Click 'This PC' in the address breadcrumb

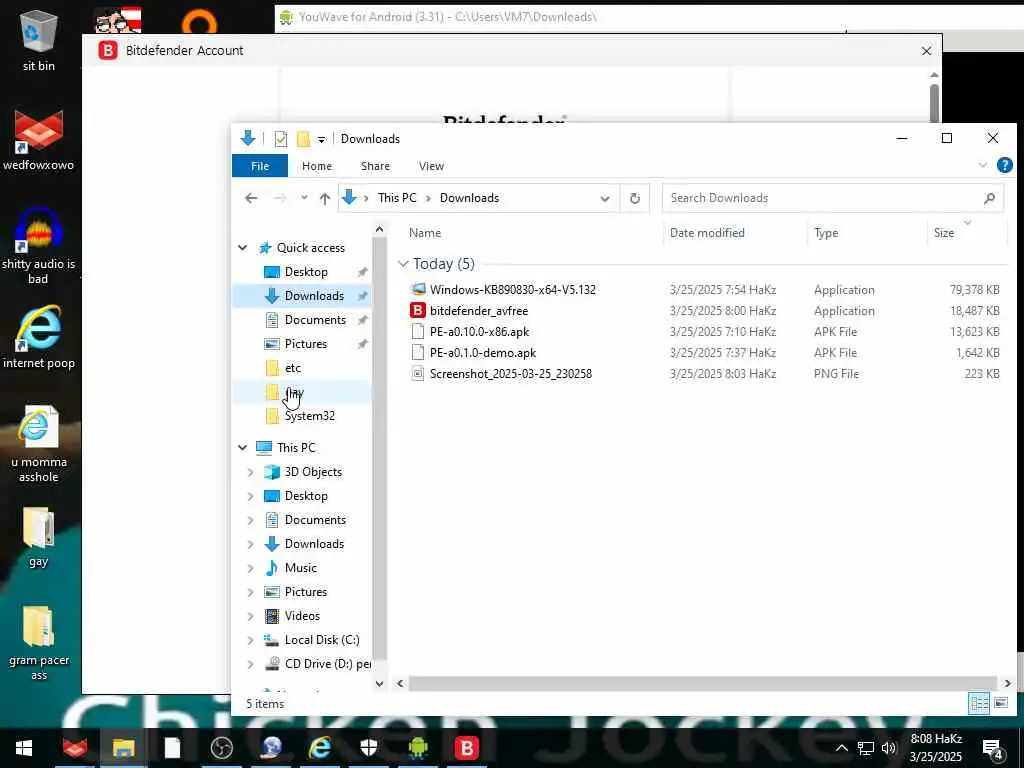[396, 198]
